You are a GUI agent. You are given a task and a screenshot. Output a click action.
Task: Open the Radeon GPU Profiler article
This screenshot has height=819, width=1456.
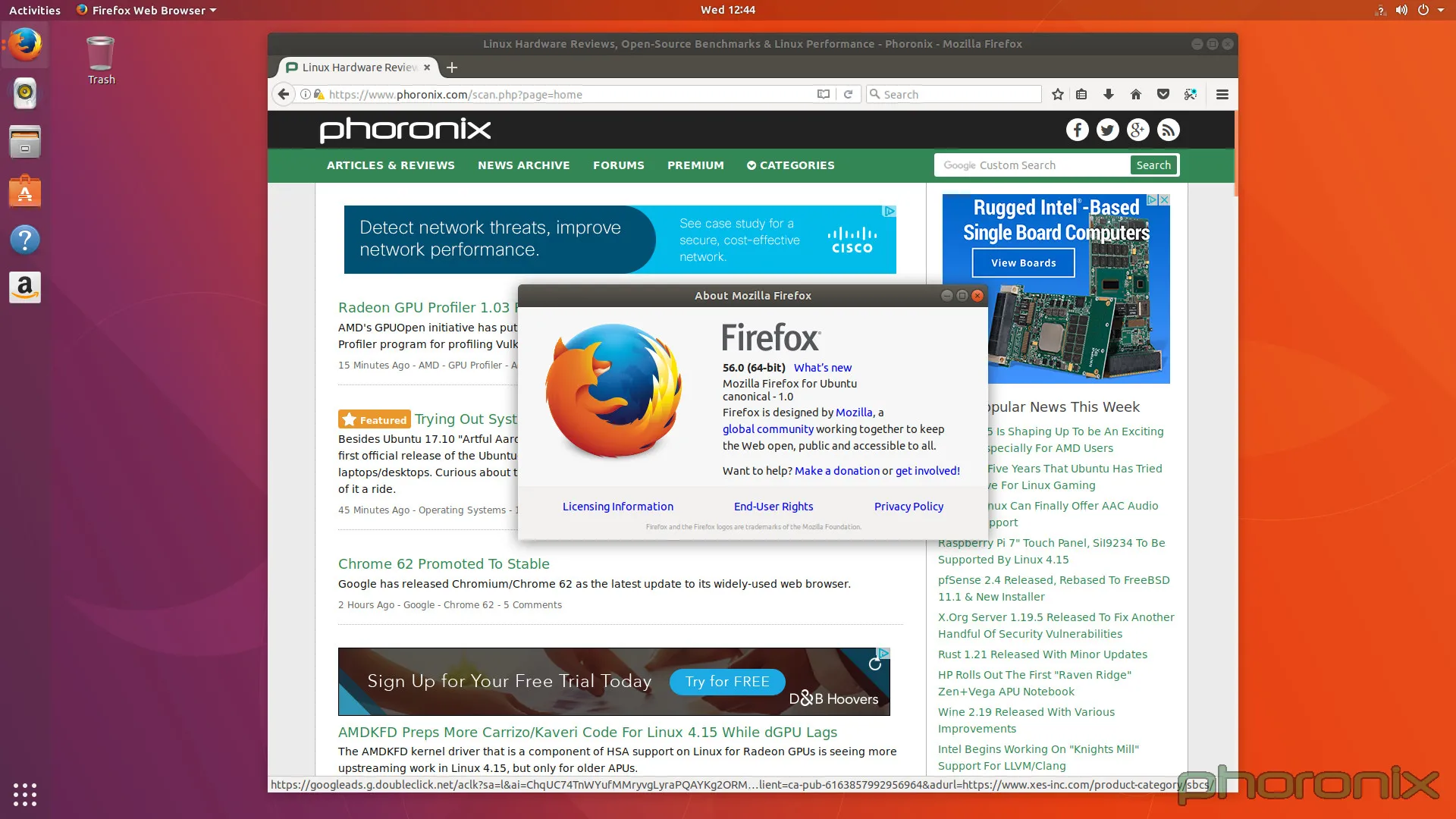pos(428,308)
